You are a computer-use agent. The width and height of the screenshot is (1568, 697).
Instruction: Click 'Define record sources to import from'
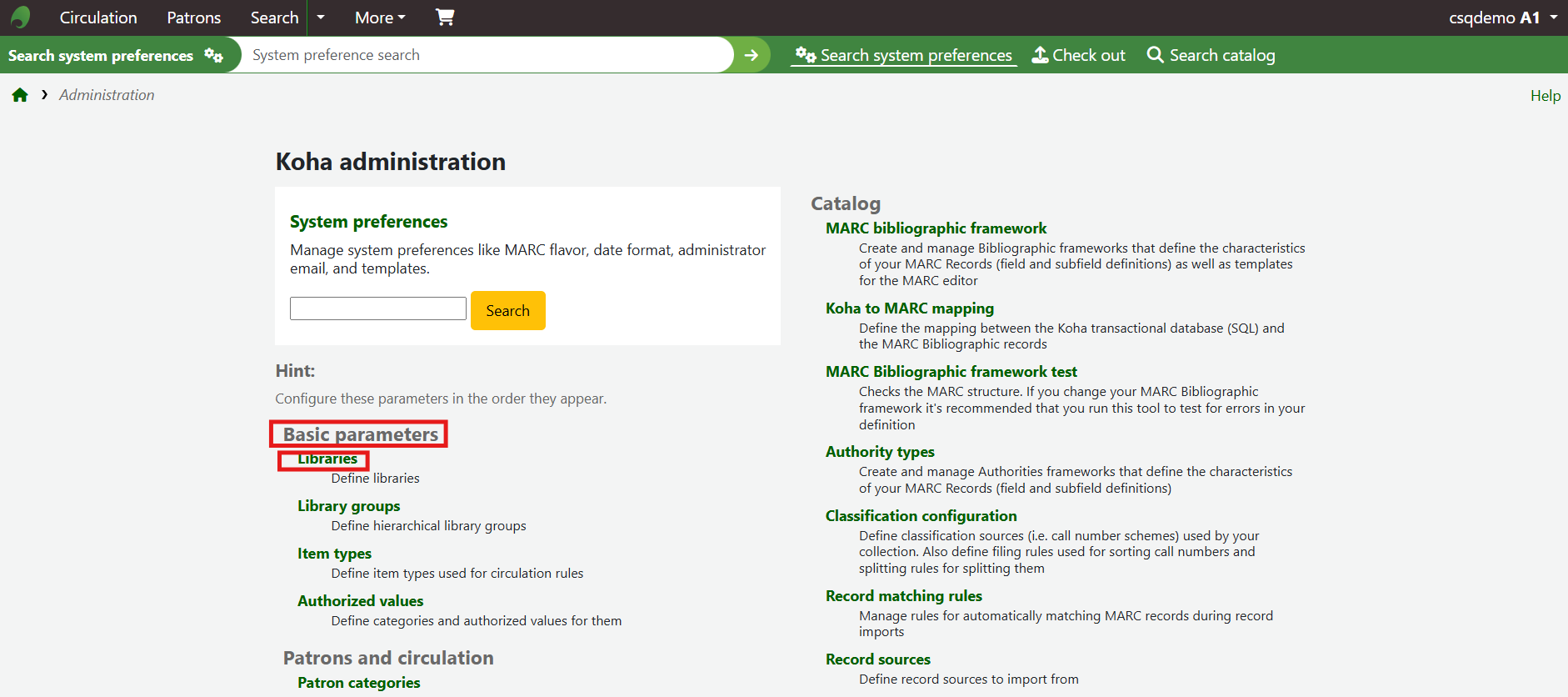(x=969, y=679)
